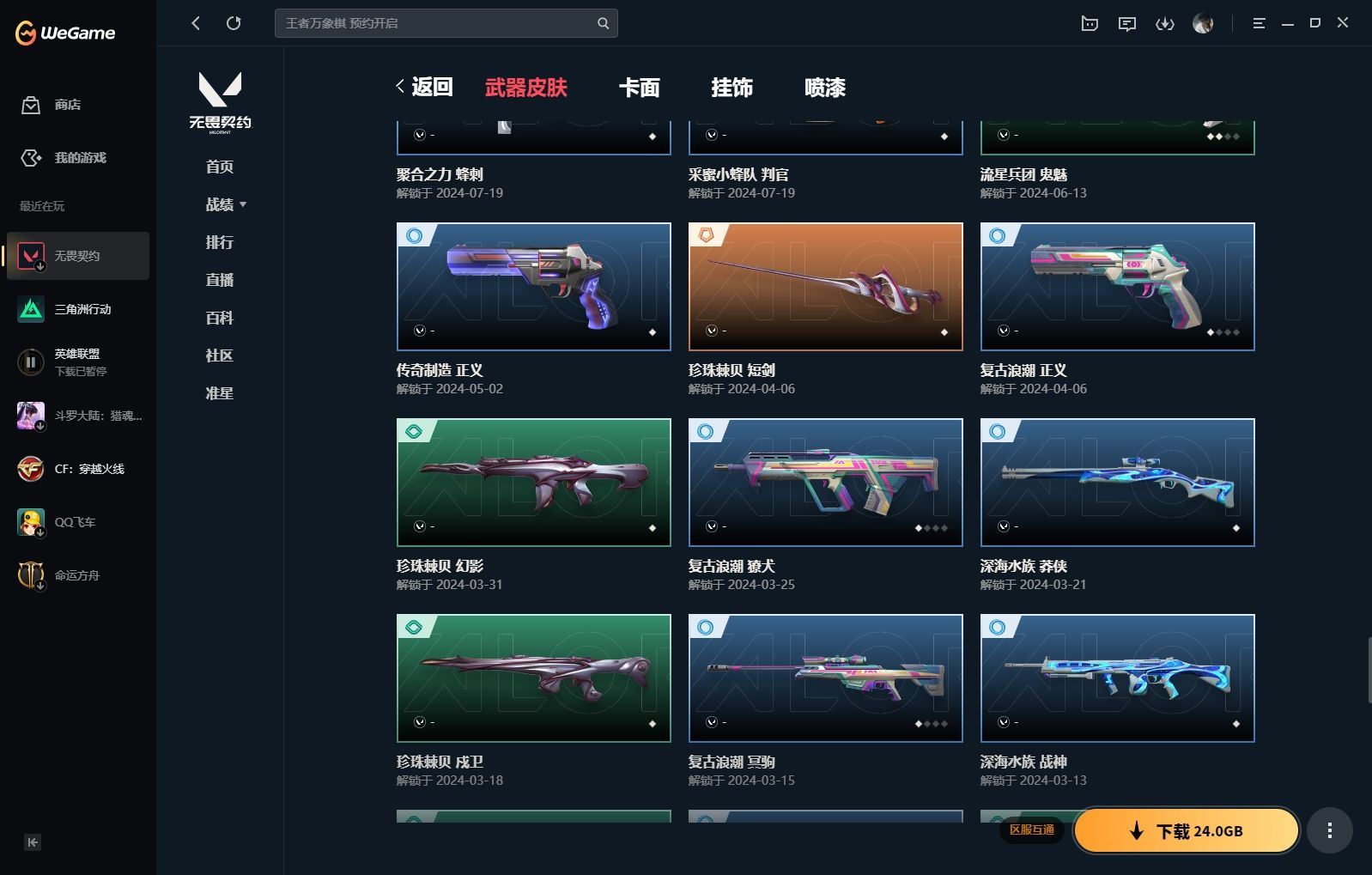Click the user avatar icon
Screen dimensions: 1372x875
tap(1203, 24)
